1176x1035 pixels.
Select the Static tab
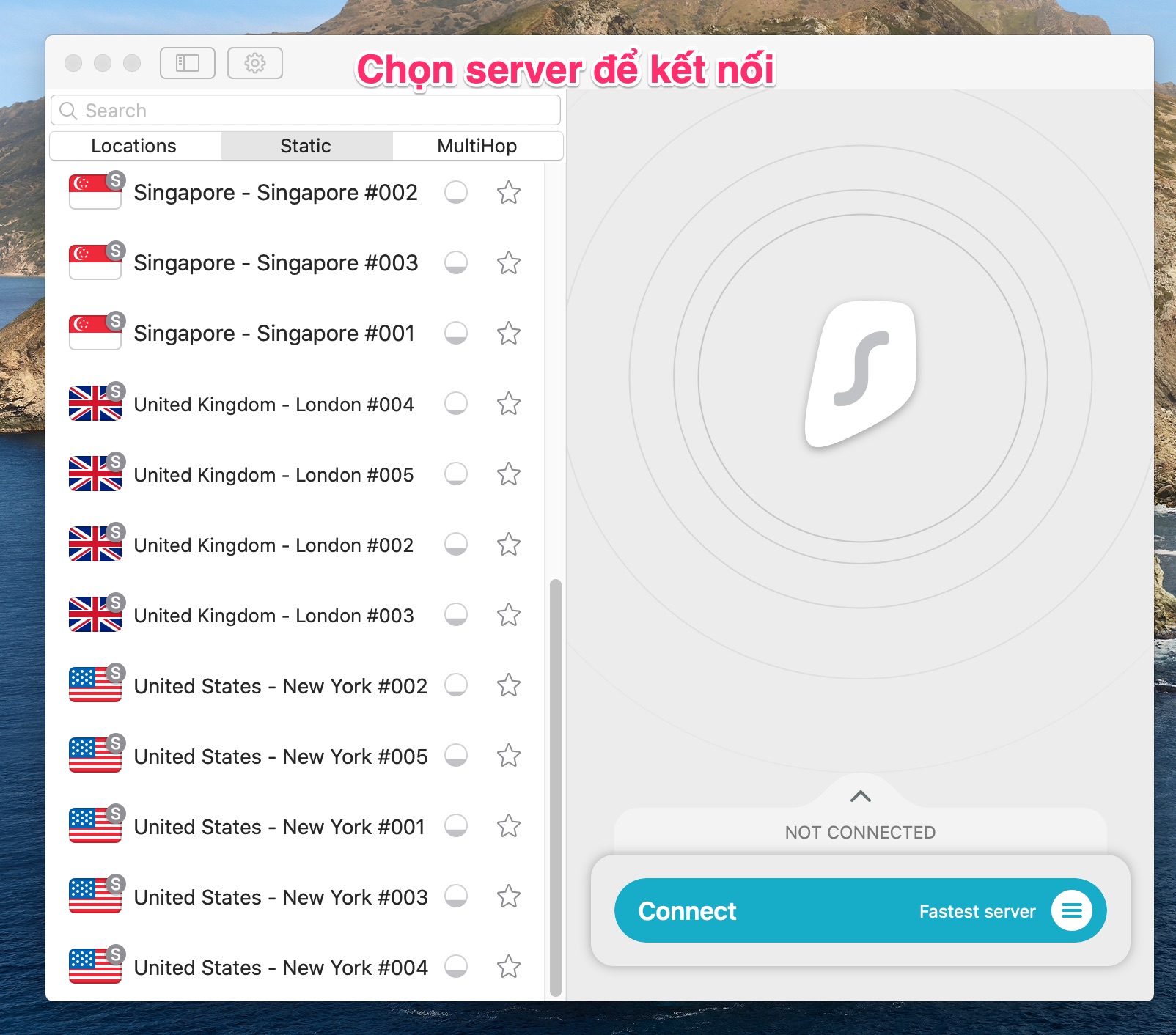(x=306, y=146)
